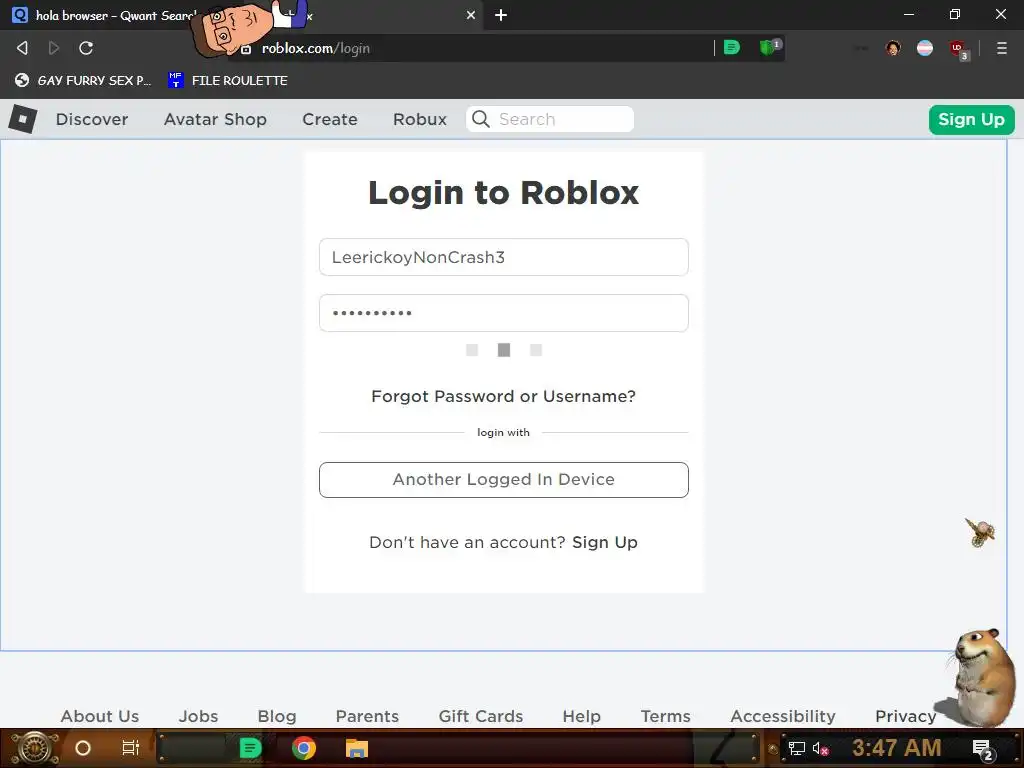The height and width of the screenshot is (768, 1024).
Task: Click the network tray icon
Action: coord(797,748)
